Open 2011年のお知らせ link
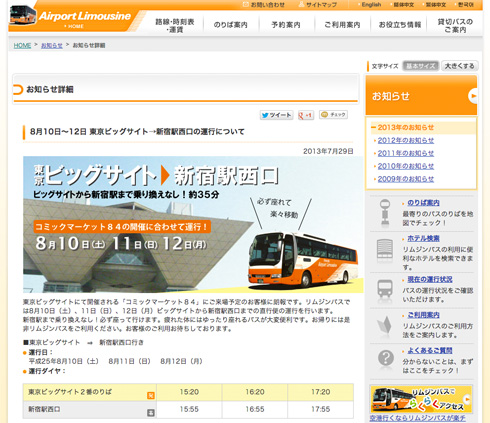 pos(405,153)
